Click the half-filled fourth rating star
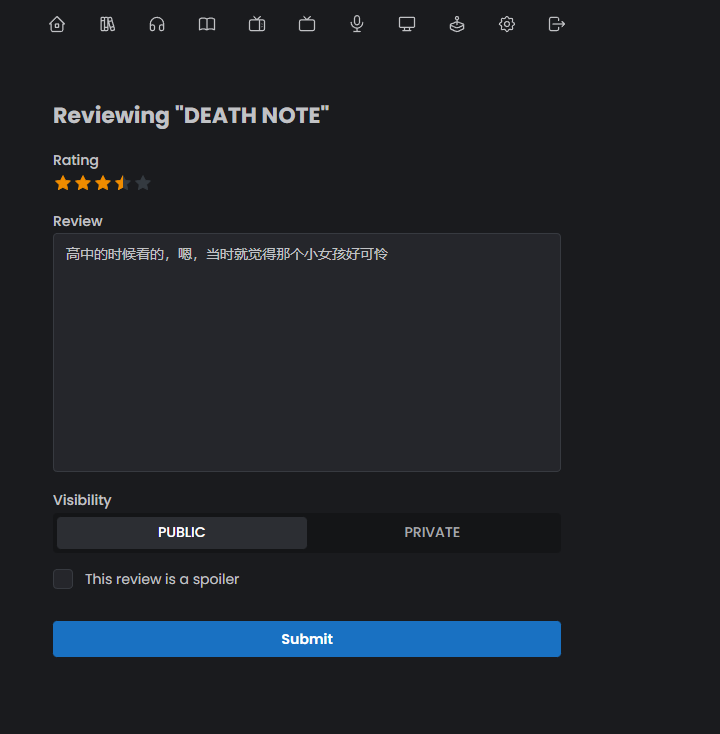The height and width of the screenshot is (734, 720). click(123, 183)
